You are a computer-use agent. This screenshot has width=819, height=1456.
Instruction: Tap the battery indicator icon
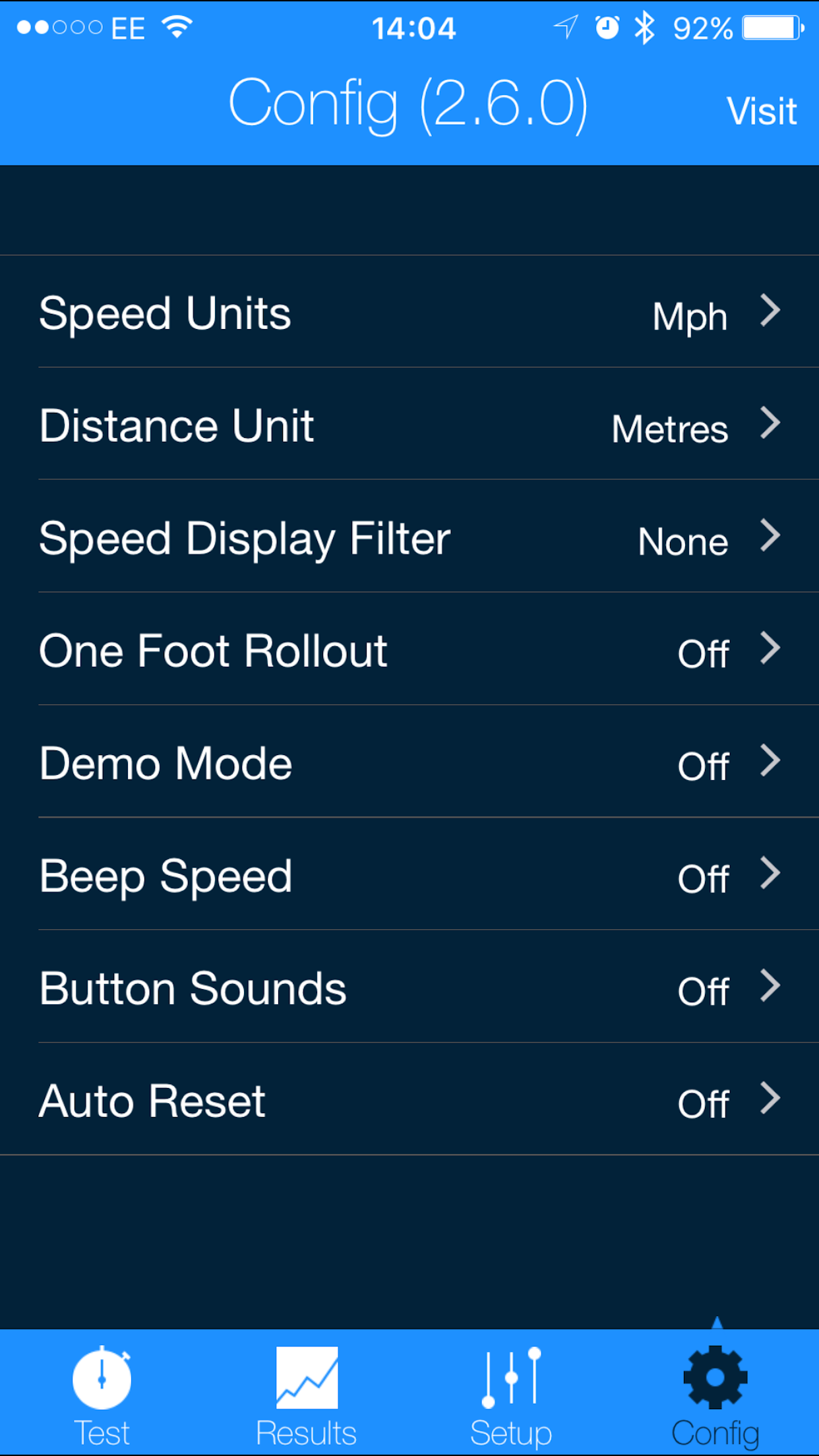click(x=773, y=28)
